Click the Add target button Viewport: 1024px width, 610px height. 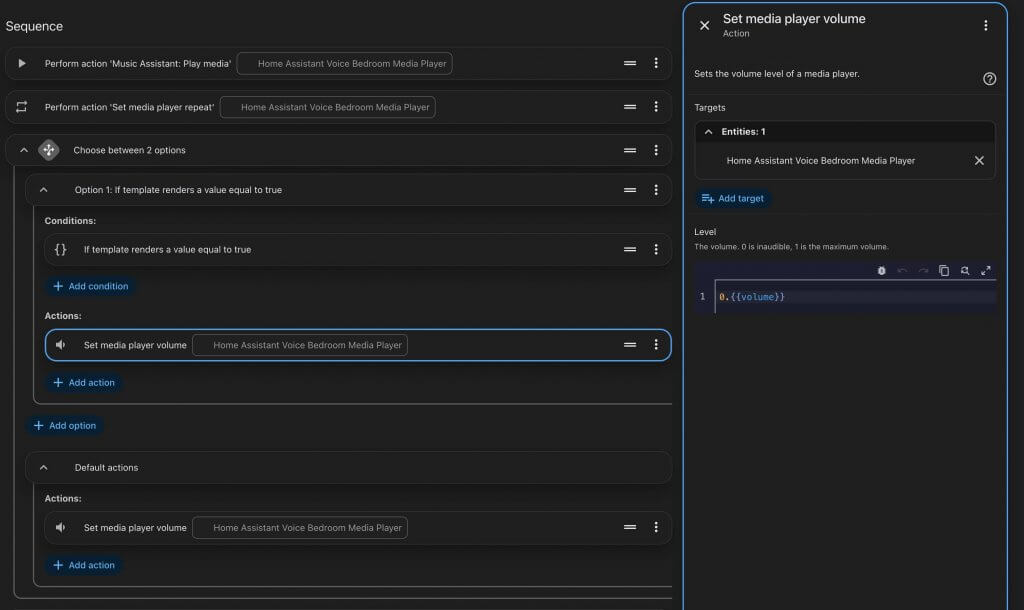coord(733,199)
